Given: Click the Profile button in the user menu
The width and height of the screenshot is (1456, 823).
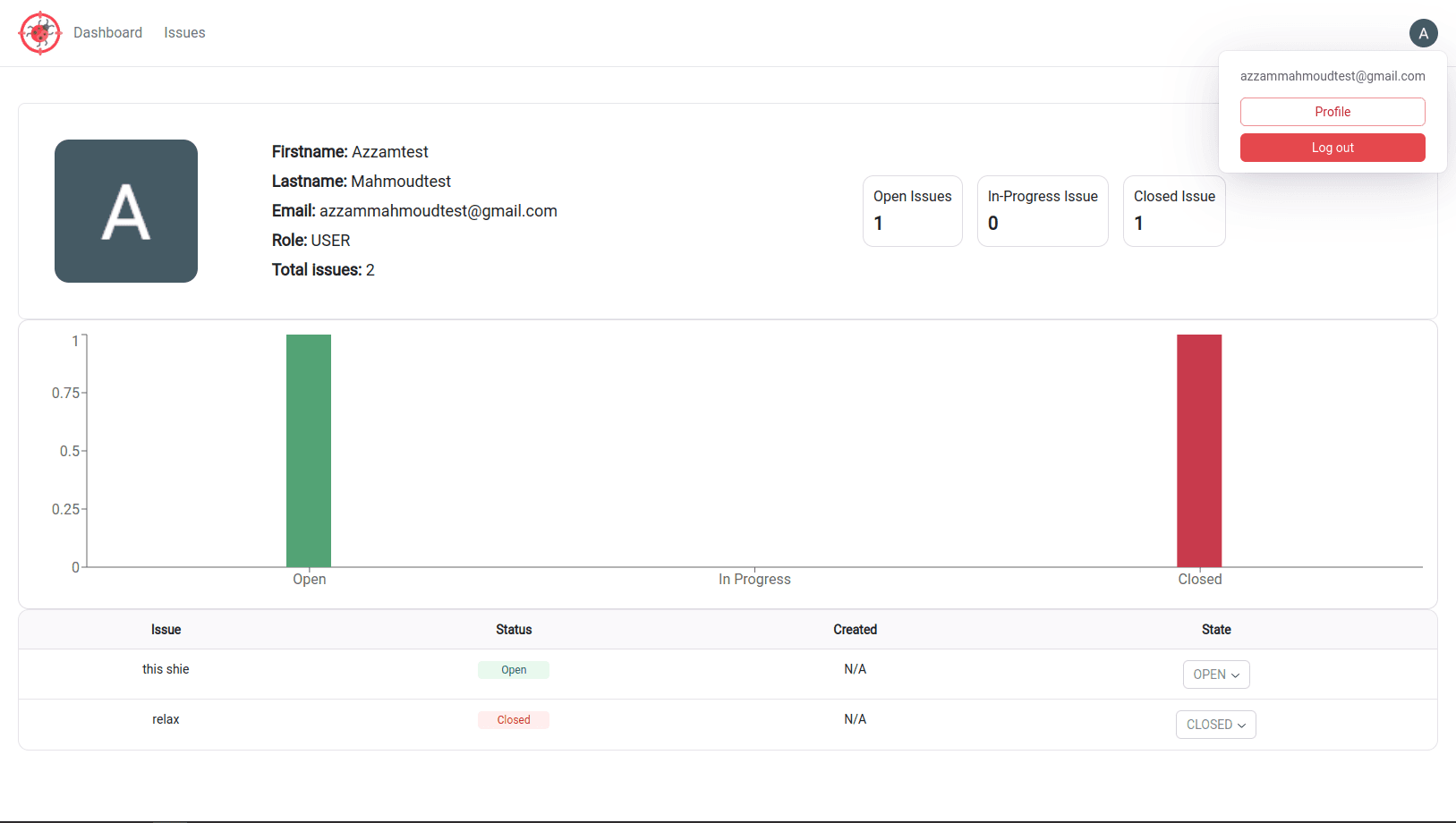Looking at the screenshot, I should 1333,111.
